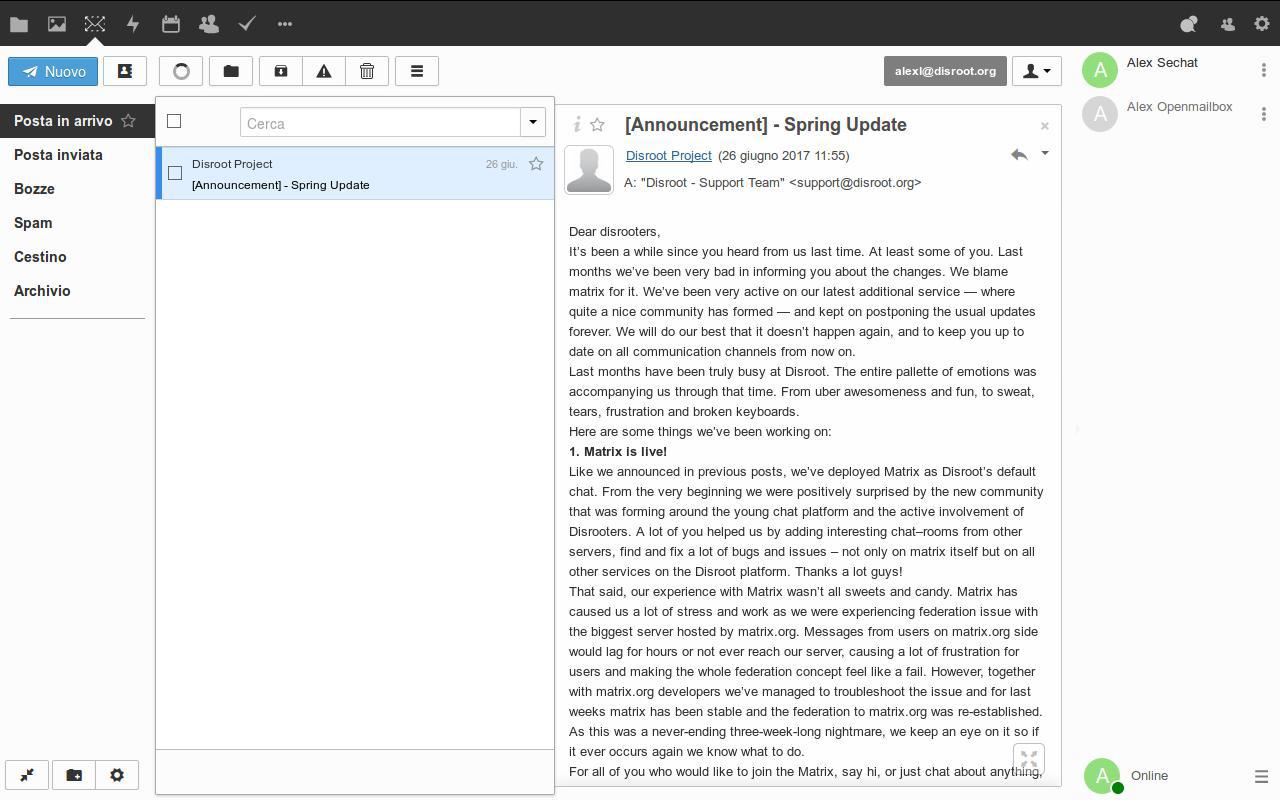Open chat with Alex Sechat
The image size is (1280, 800).
[x=1162, y=63]
